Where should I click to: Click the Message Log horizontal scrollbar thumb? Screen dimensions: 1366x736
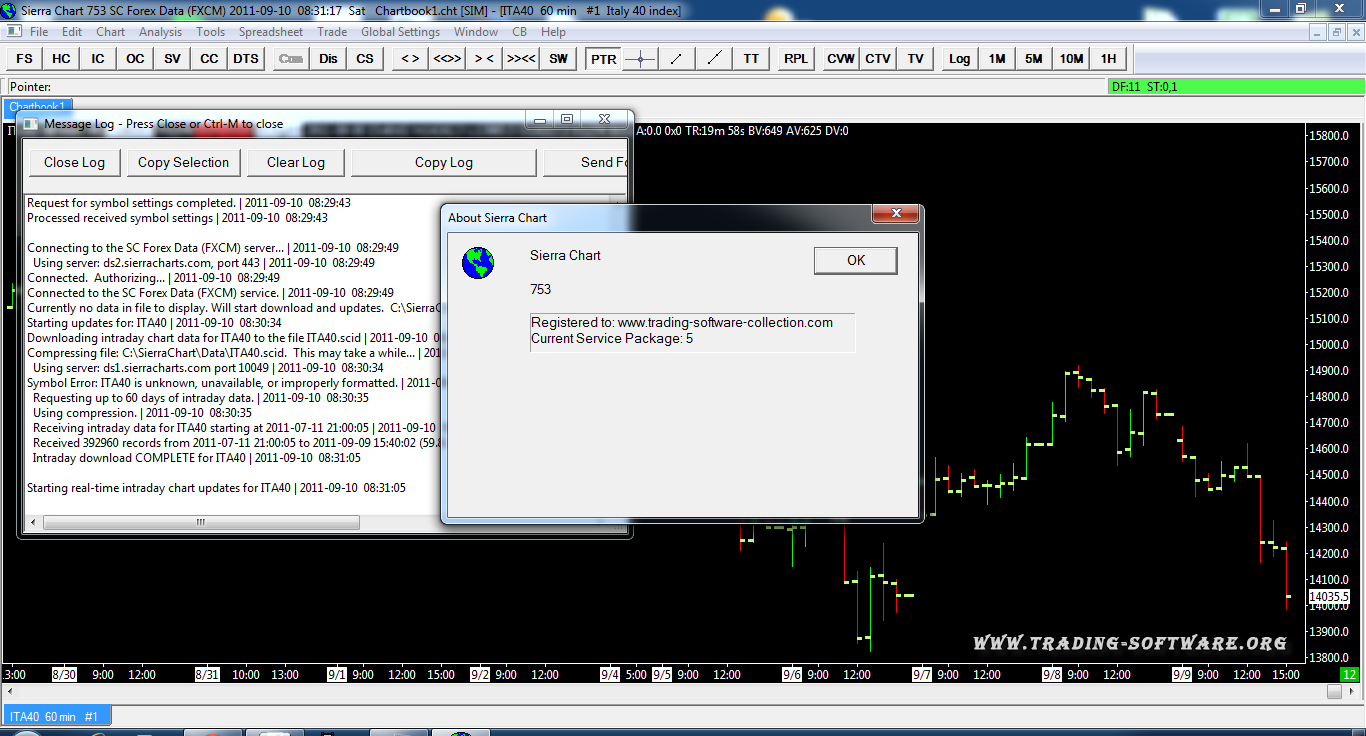point(200,522)
